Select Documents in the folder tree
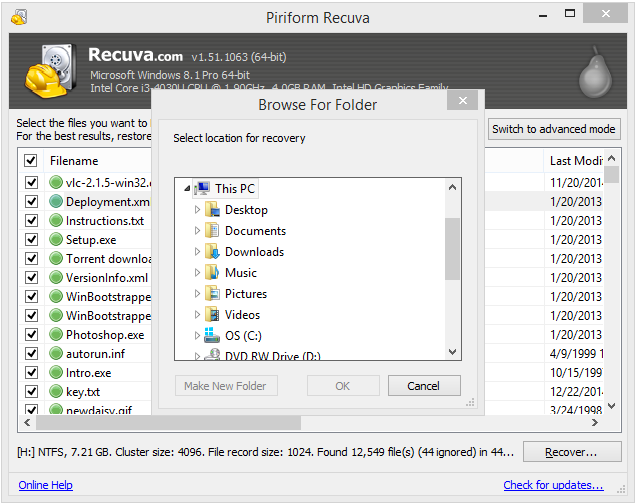641x503 pixels. click(x=255, y=231)
